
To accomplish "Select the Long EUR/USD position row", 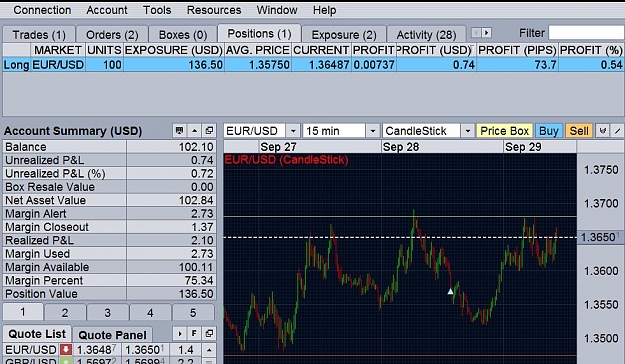I will 313,65.
